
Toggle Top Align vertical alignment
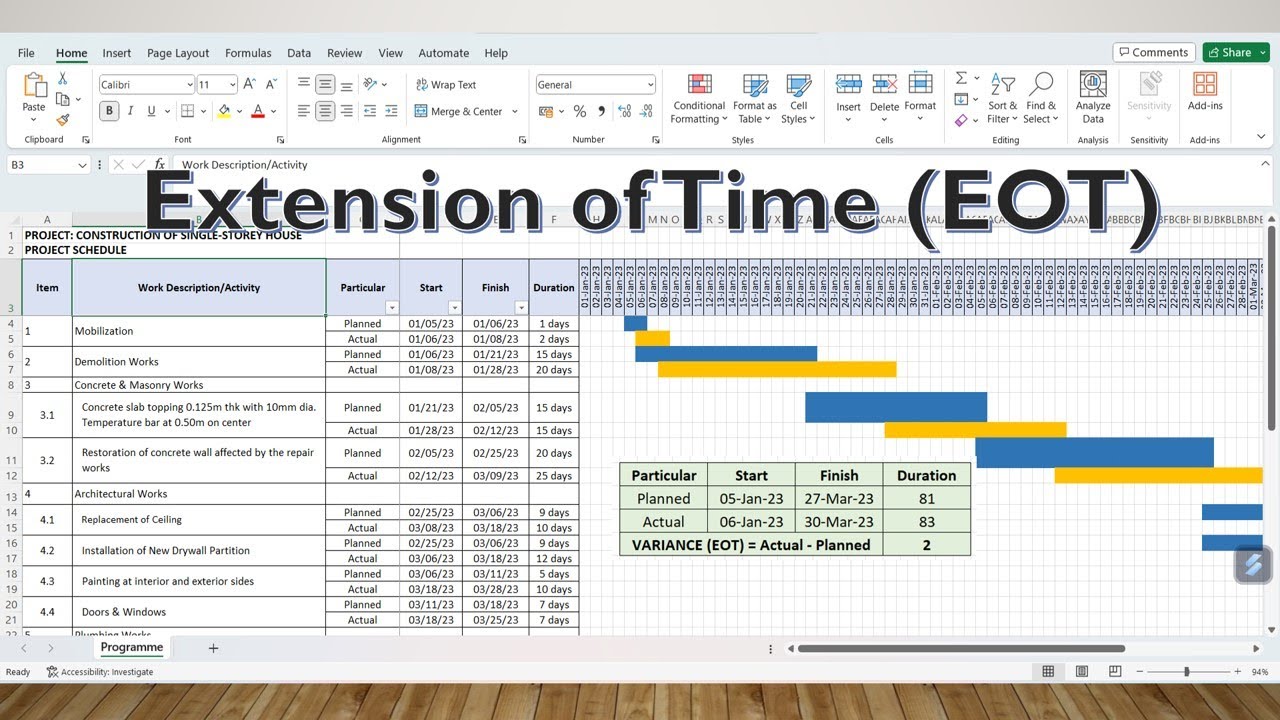click(304, 85)
